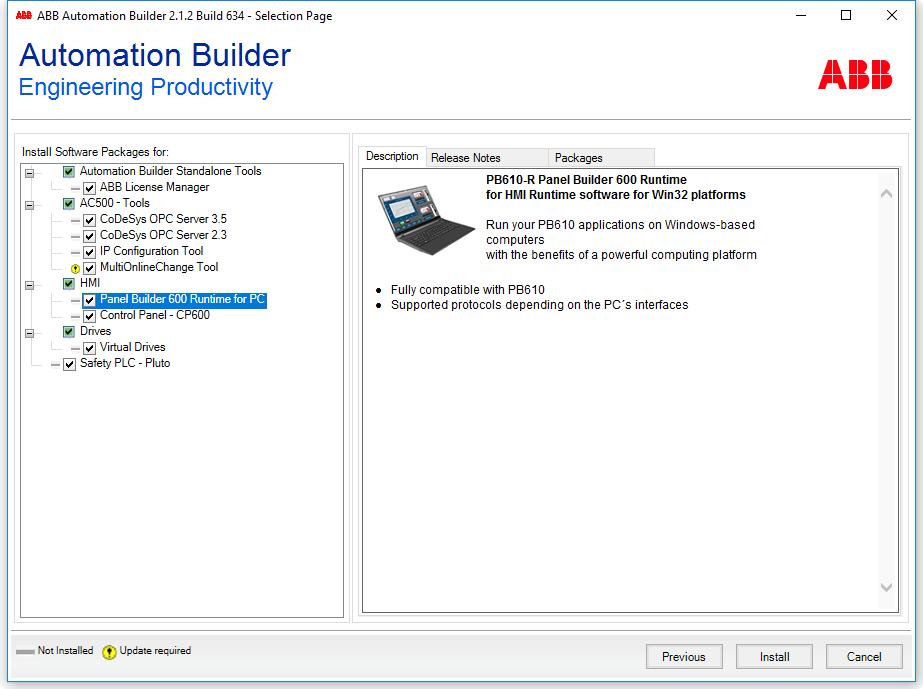Select ABB License Manager item

click(x=154, y=187)
